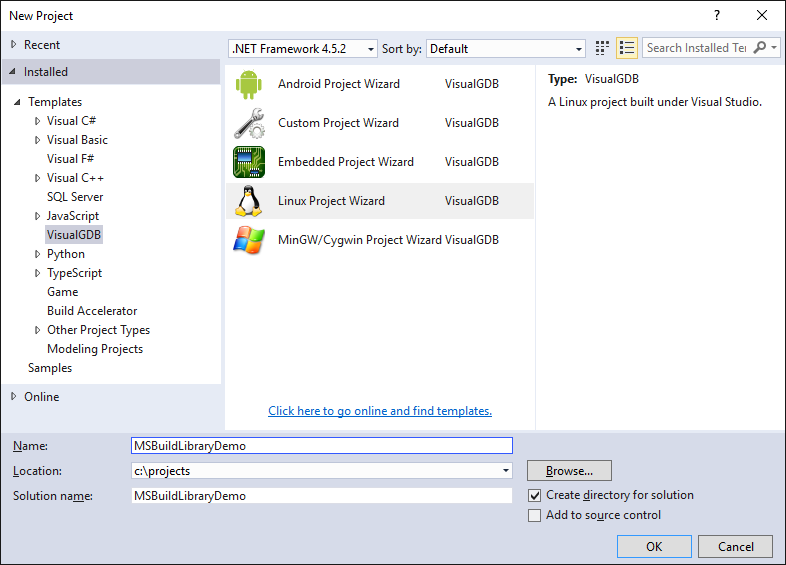
Task: Expand the Online section
Action: [14, 397]
